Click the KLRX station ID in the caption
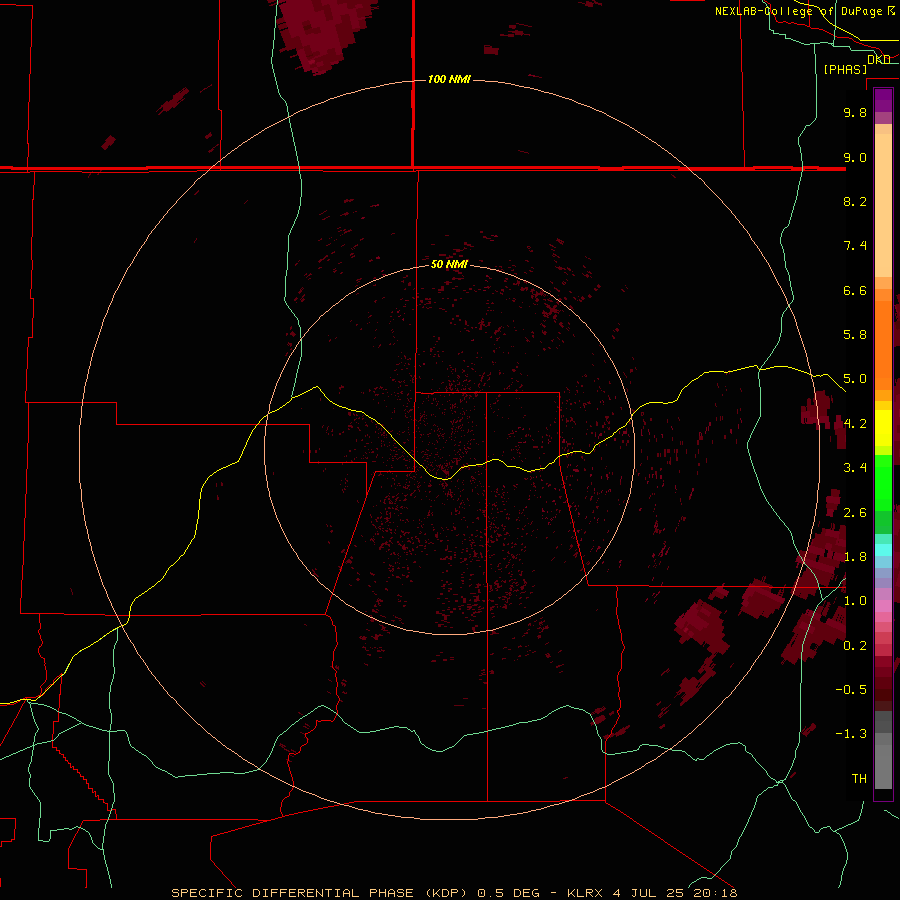This screenshot has height=900, width=900. coord(584,893)
